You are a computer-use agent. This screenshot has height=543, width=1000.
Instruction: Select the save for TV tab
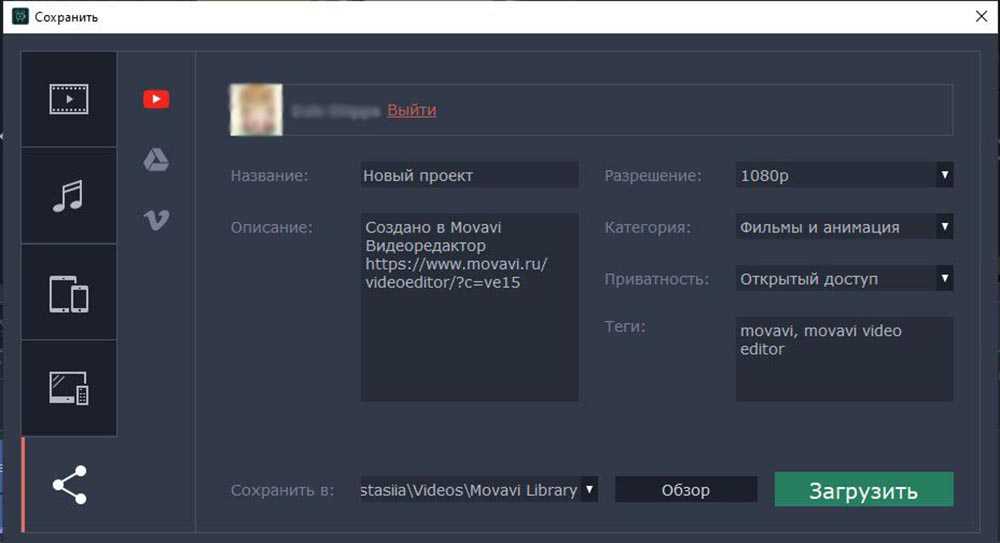pos(69,388)
